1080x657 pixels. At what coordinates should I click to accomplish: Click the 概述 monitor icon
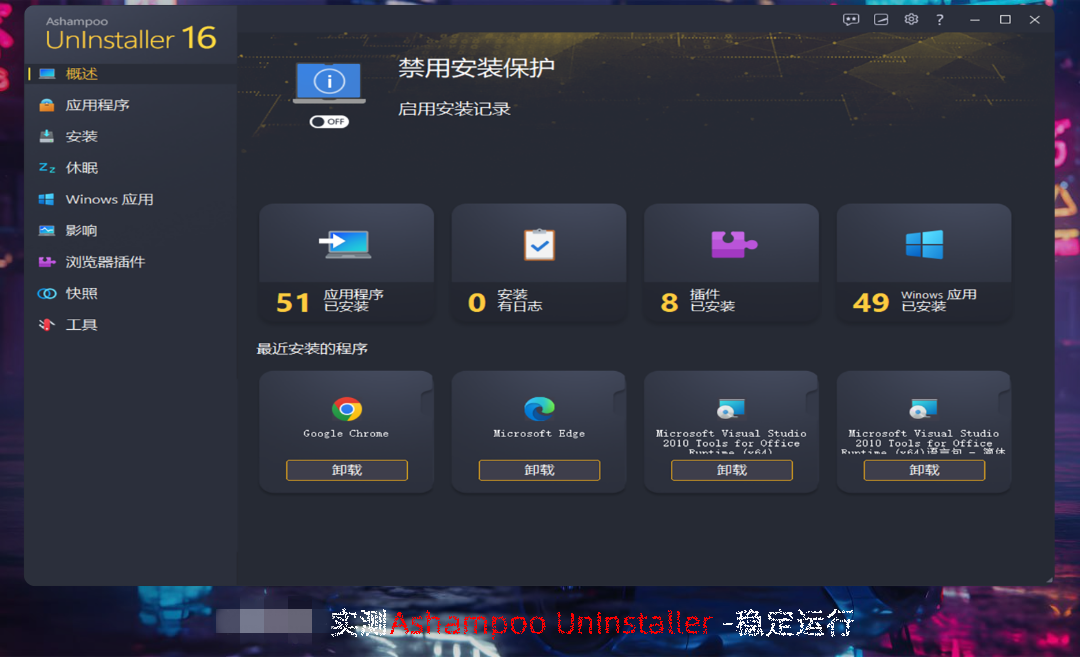(x=47, y=74)
